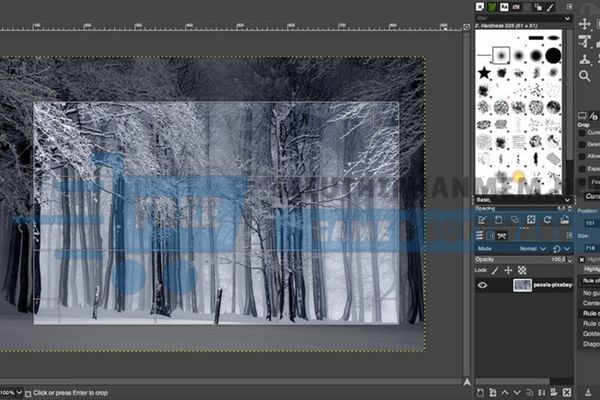Click the edit brush icon

tap(482, 219)
